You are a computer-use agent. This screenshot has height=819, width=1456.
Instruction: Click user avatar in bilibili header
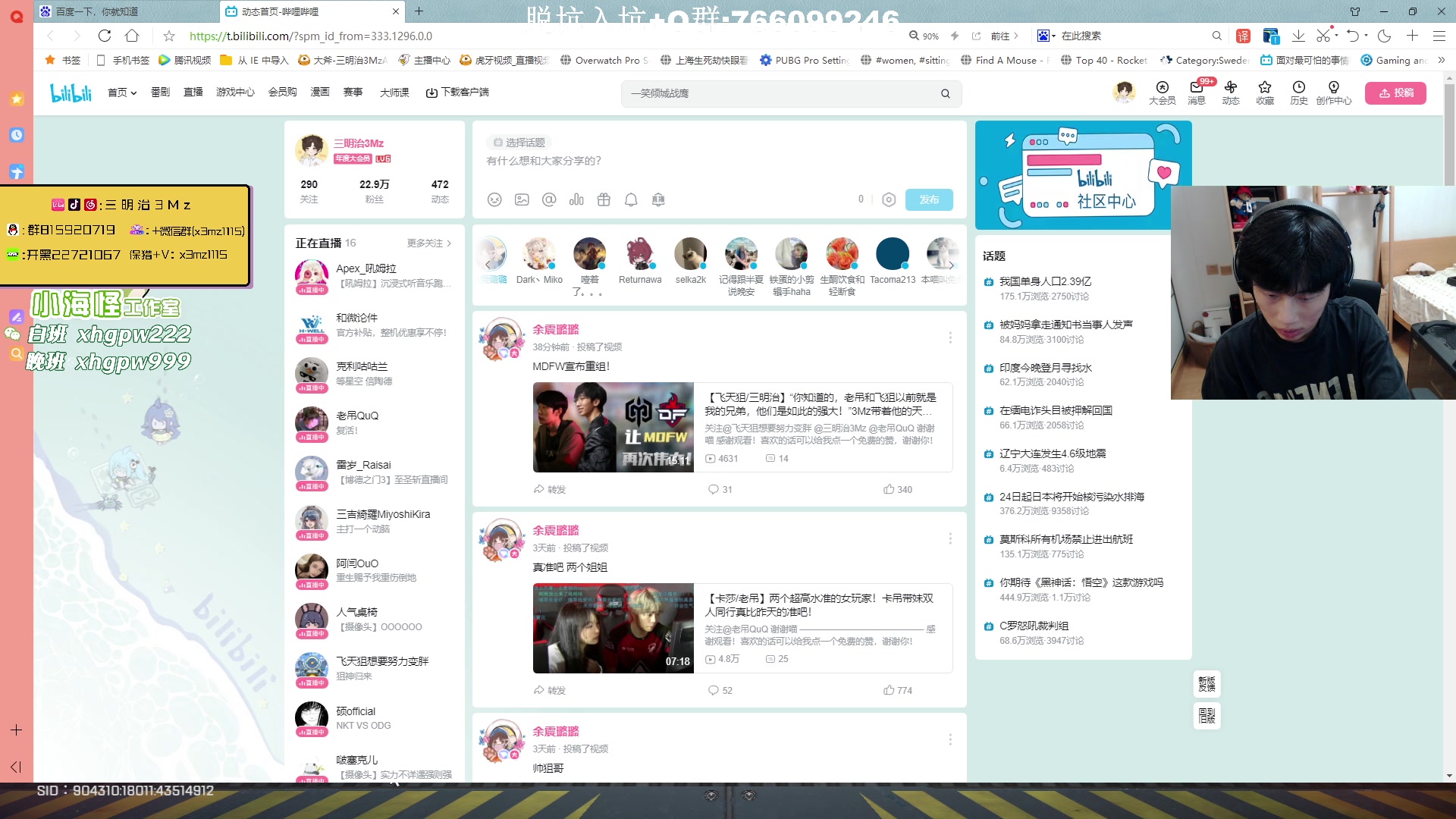(1124, 93)
